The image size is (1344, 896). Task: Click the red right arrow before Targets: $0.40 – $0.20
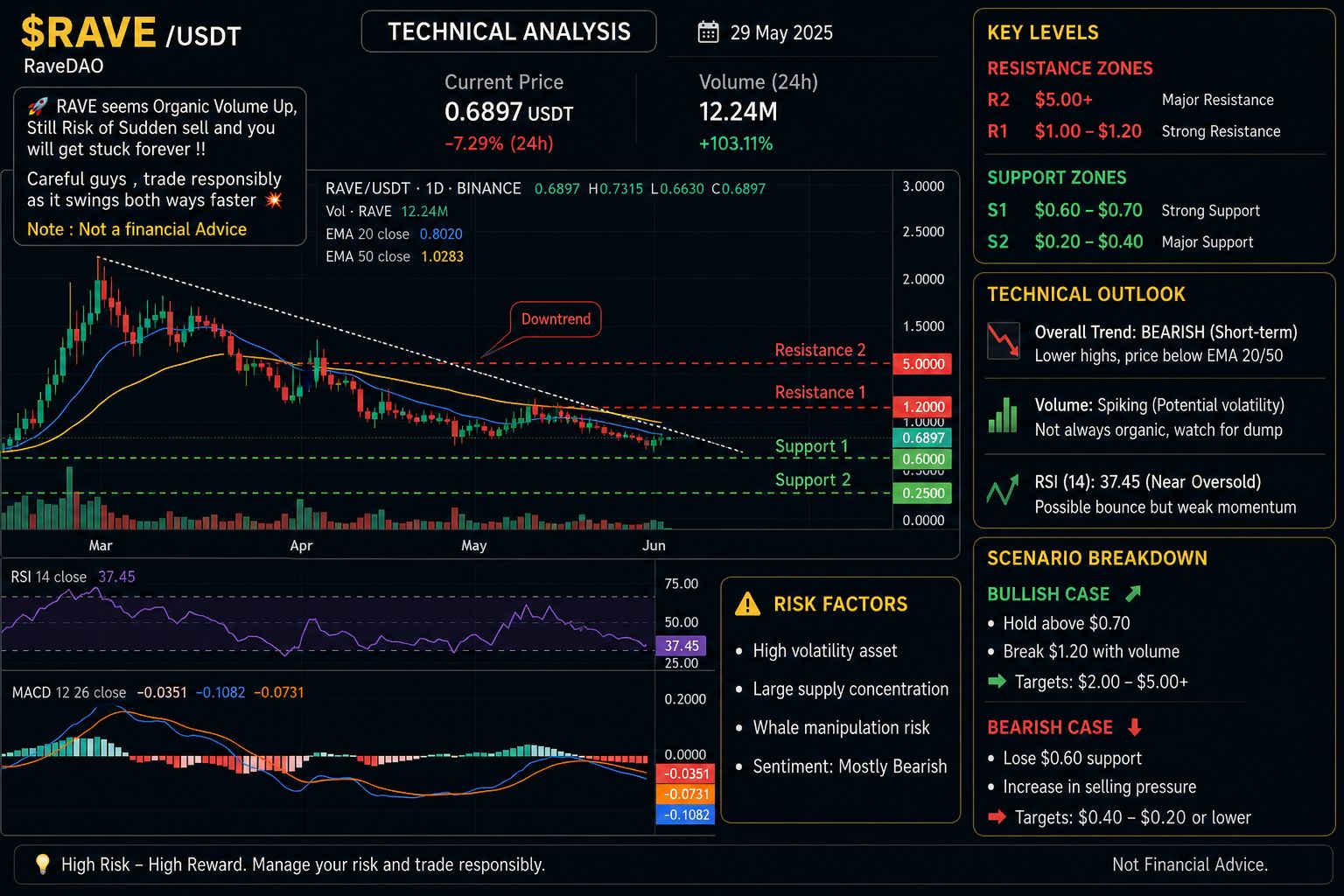click(x=997, y=817)
